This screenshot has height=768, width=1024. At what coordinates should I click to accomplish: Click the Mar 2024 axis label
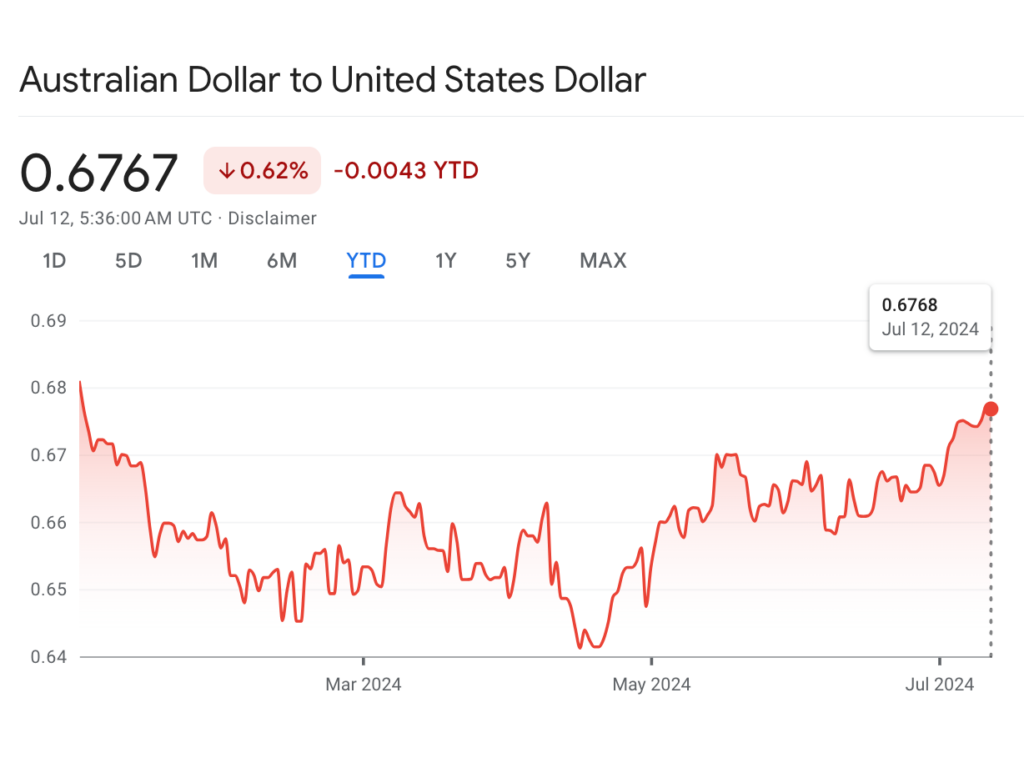(x=363, y=684)
